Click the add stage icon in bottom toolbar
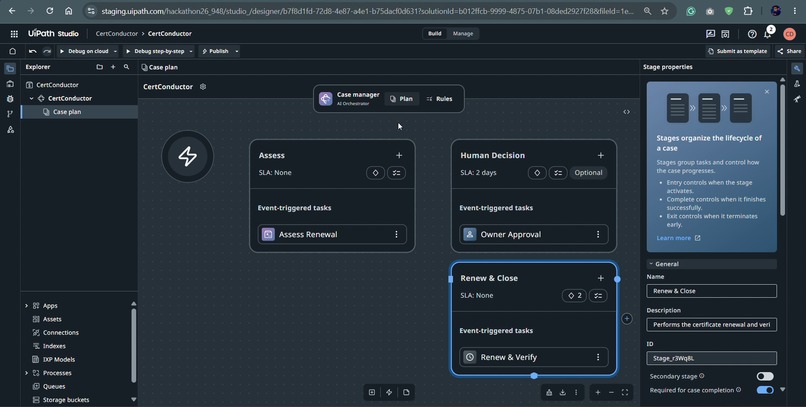 point(372,393)
